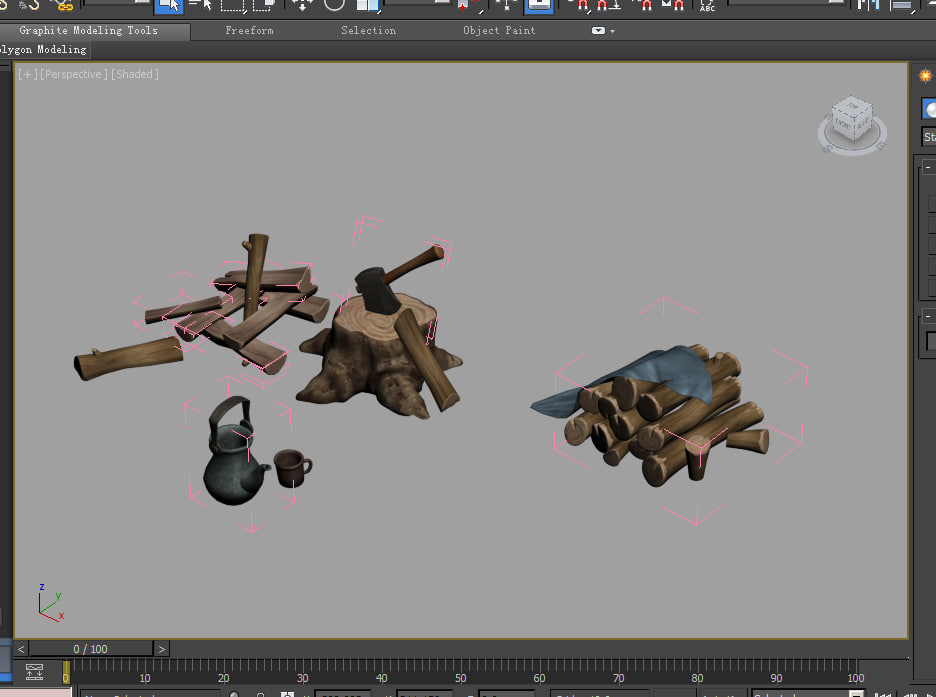This screenshot has height=697, width=936.
Task: Tick the checkbox in the lower rollout
Action: (x=931, y=341)
